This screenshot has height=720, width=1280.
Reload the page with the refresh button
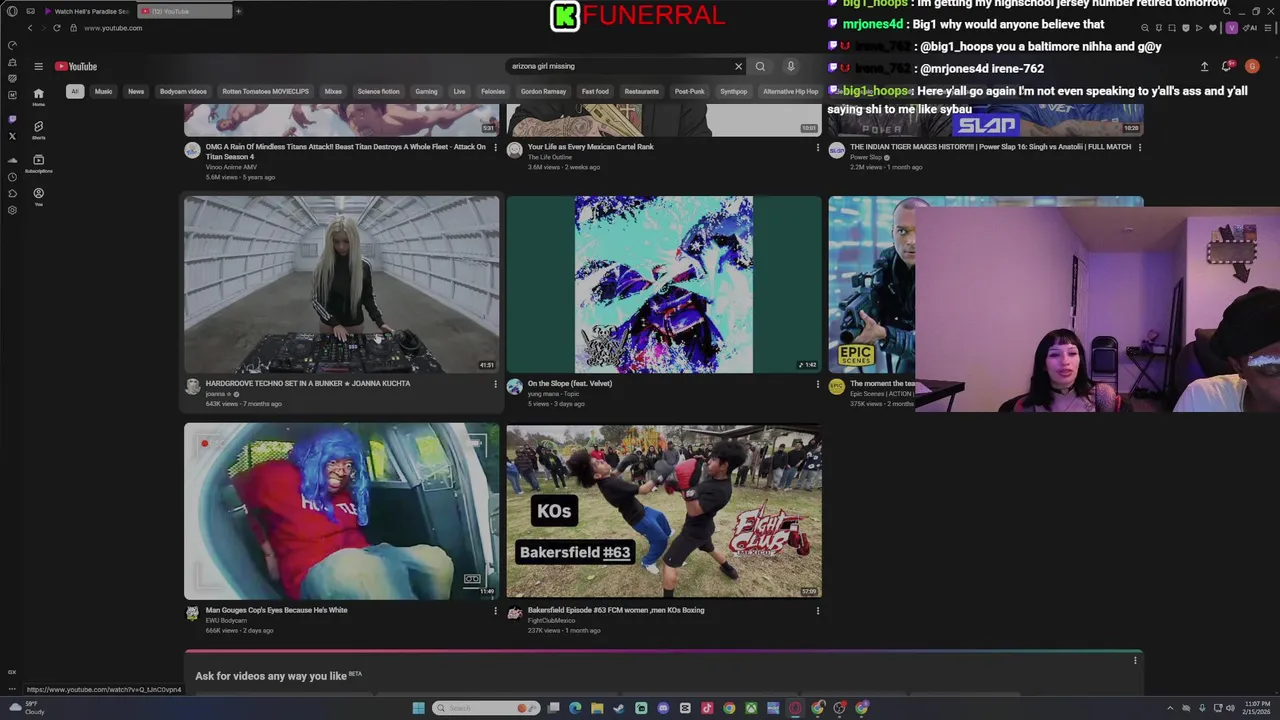pos(56,28)
